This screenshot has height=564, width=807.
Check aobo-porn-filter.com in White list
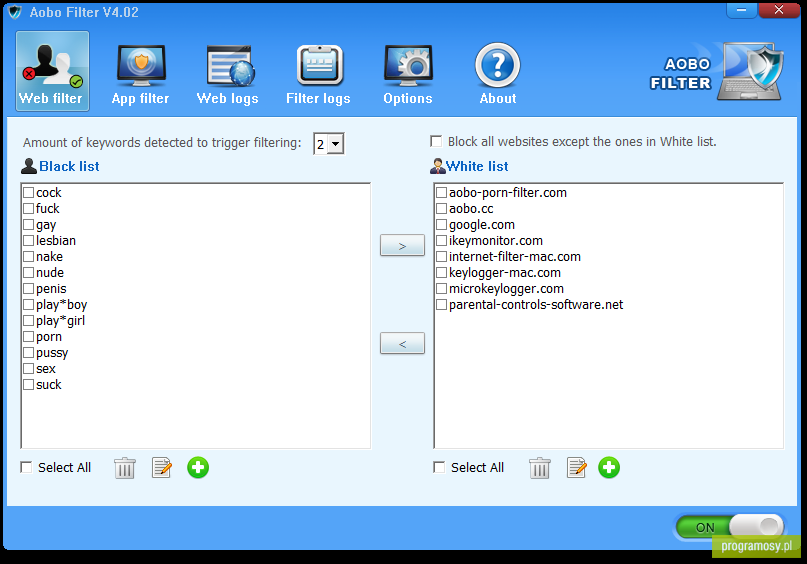point(442,192)
